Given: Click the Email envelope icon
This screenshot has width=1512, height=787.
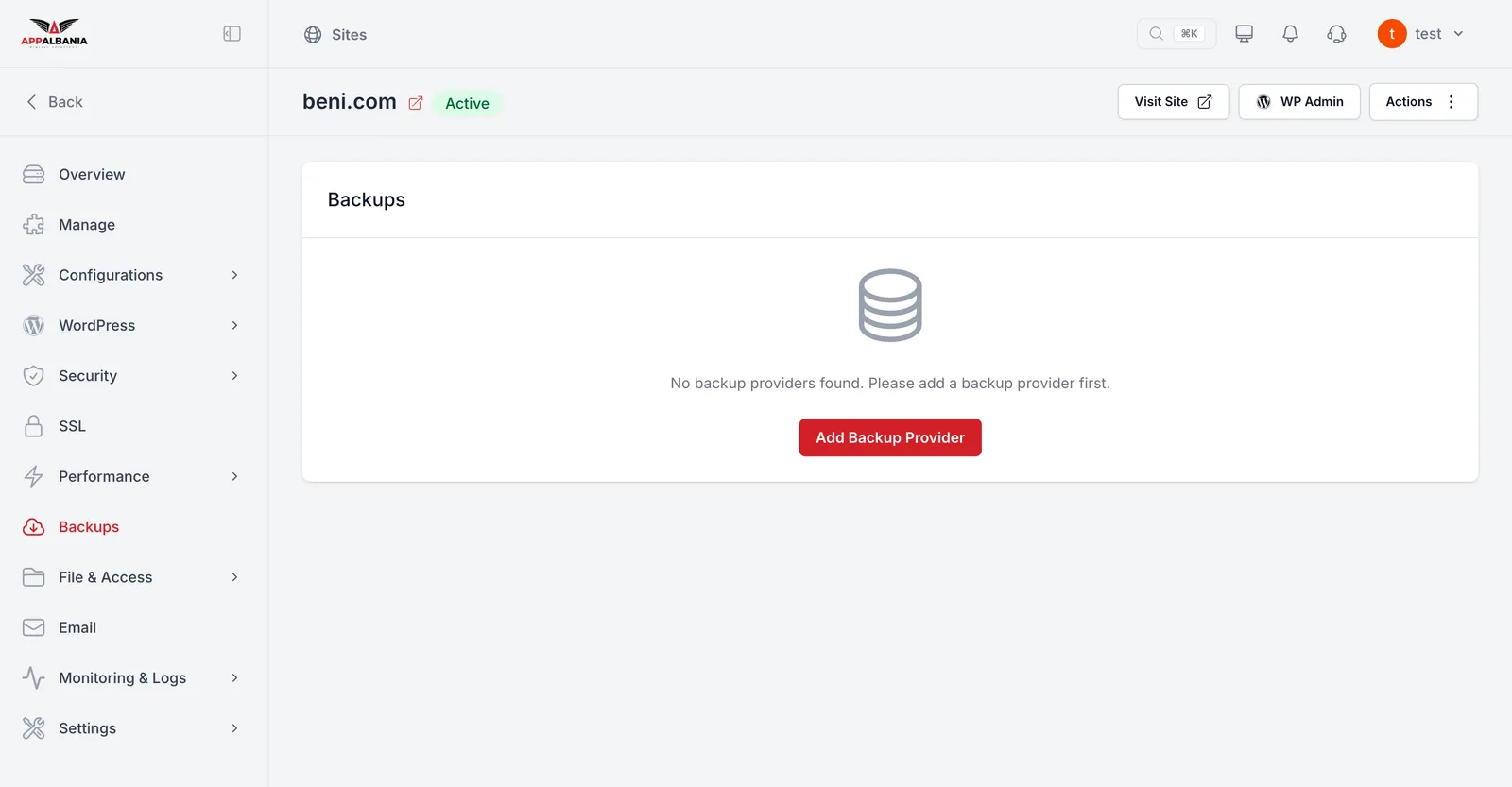Looking at the screenshot, I should pos(34,627).
